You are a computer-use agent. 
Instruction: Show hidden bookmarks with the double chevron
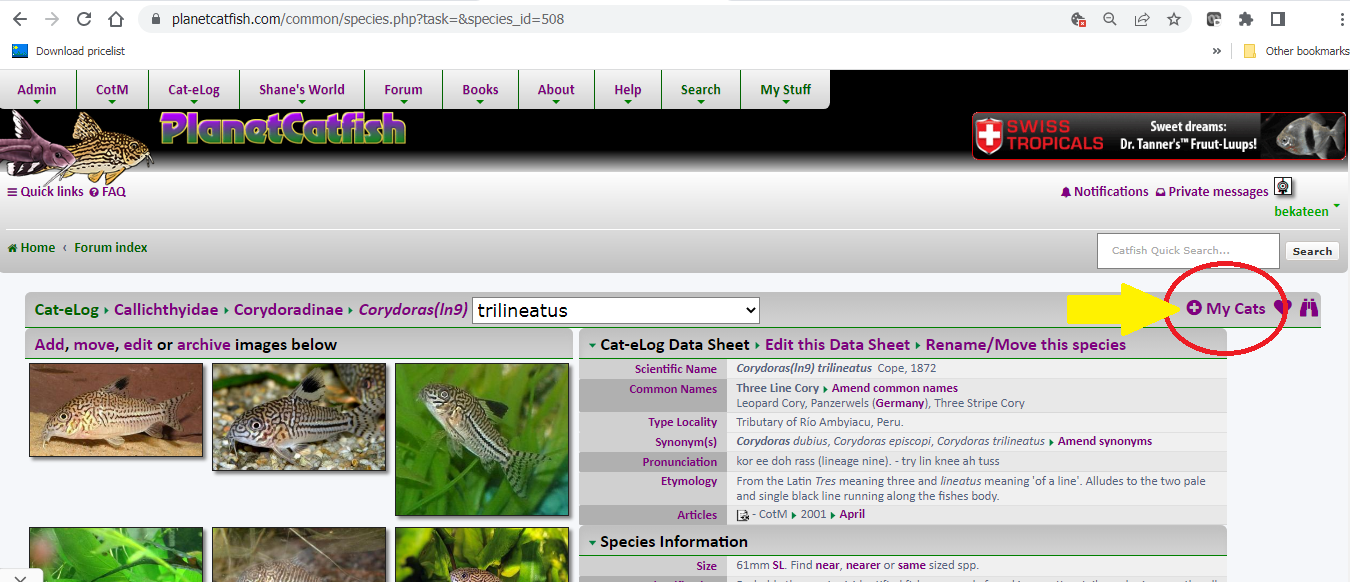[x=1217, y=51]
